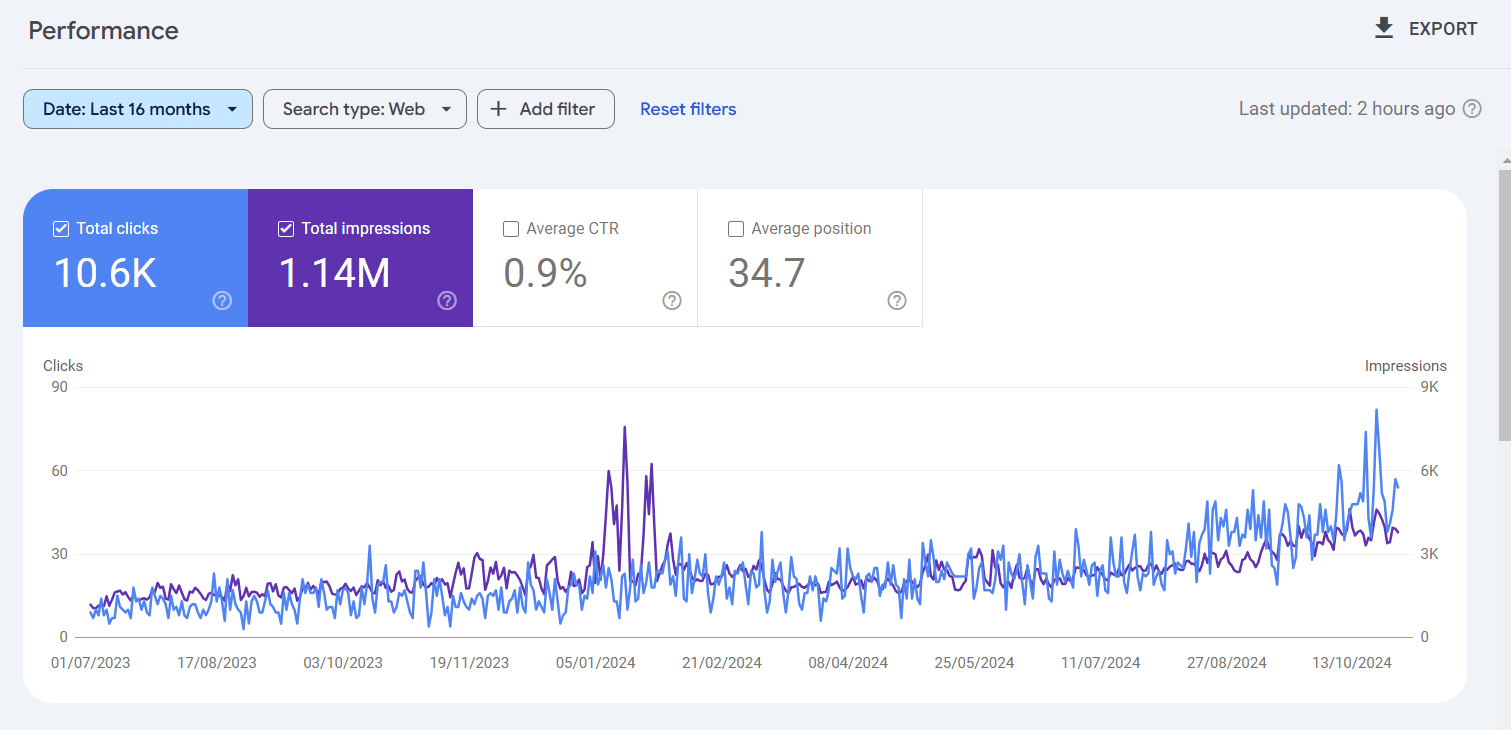
Task: Click the Reset filters link
Action: pos(688,109)
